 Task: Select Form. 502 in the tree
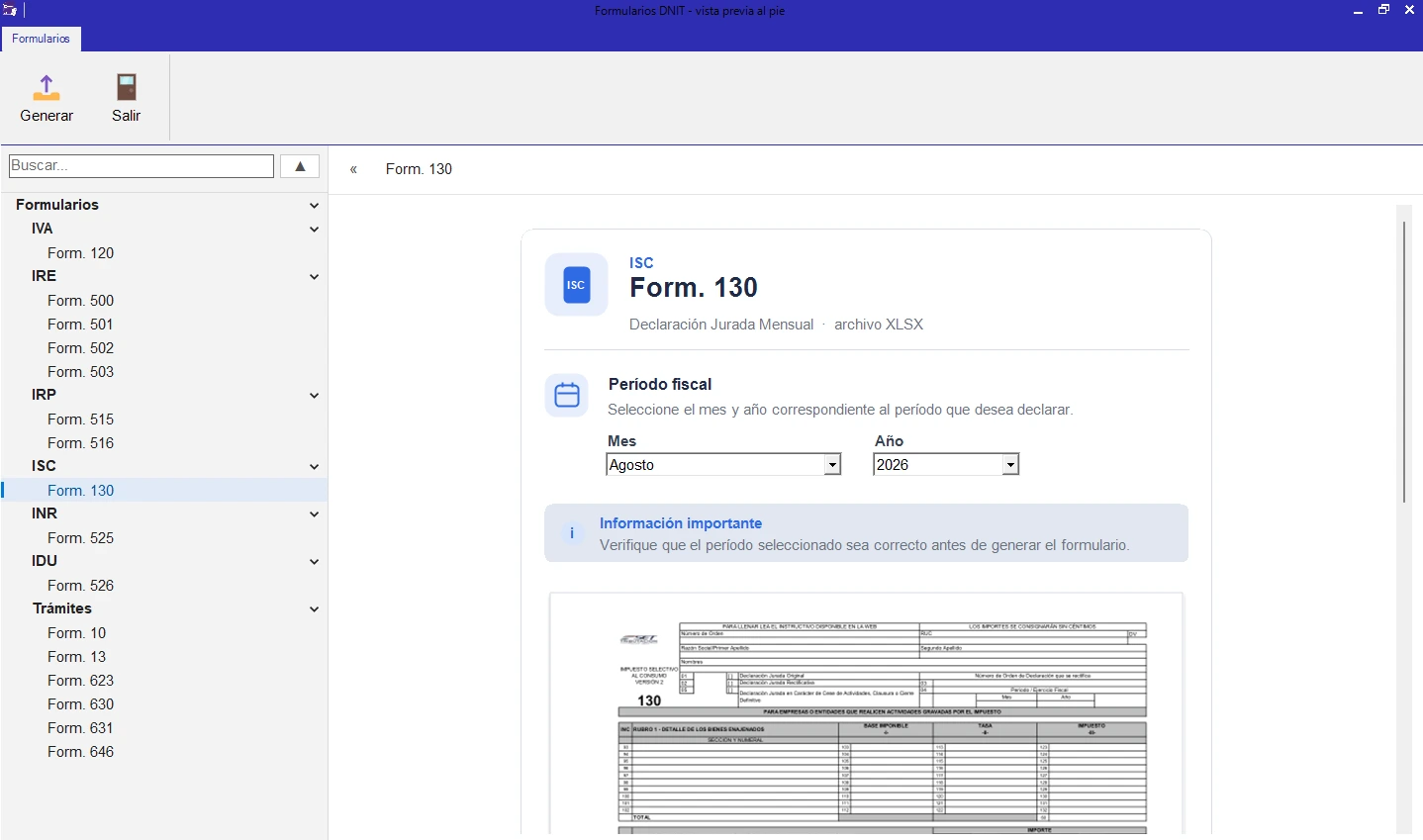pos(80,348)
